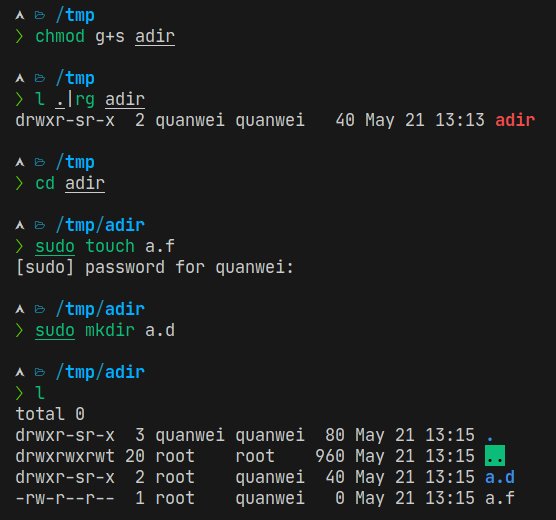The height and width of the screenshot is (520, 556).
Task: Click the 'total 0' output line
Action: (x=50, y=414)
